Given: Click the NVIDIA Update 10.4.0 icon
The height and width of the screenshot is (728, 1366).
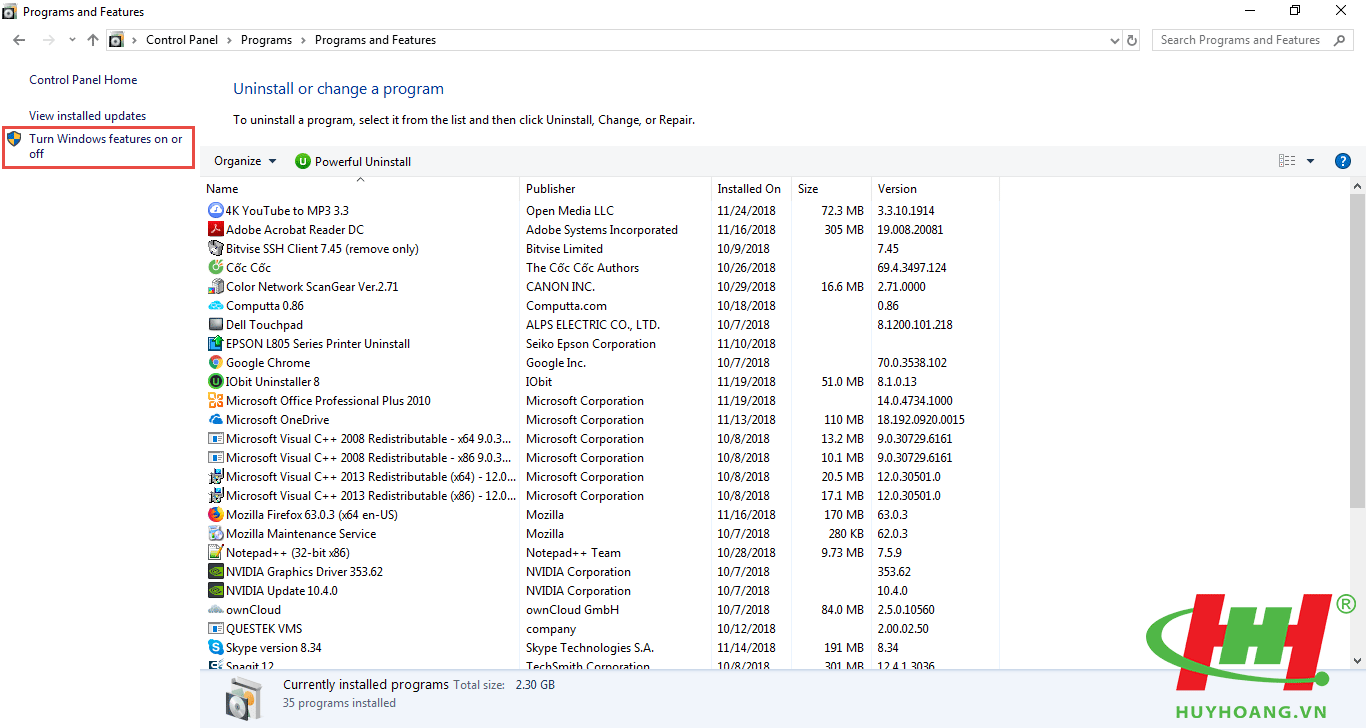Looking at the screenshot, I should [215, 590].
